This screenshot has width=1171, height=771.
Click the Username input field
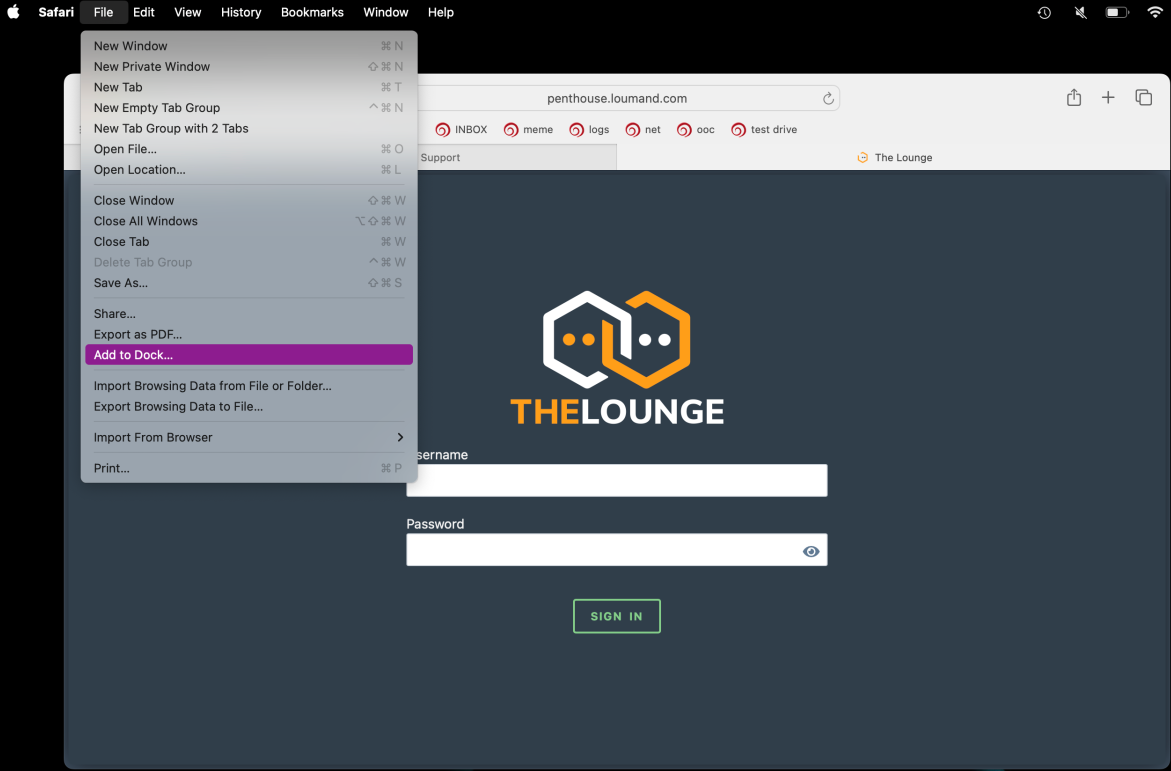coord(616,480)
